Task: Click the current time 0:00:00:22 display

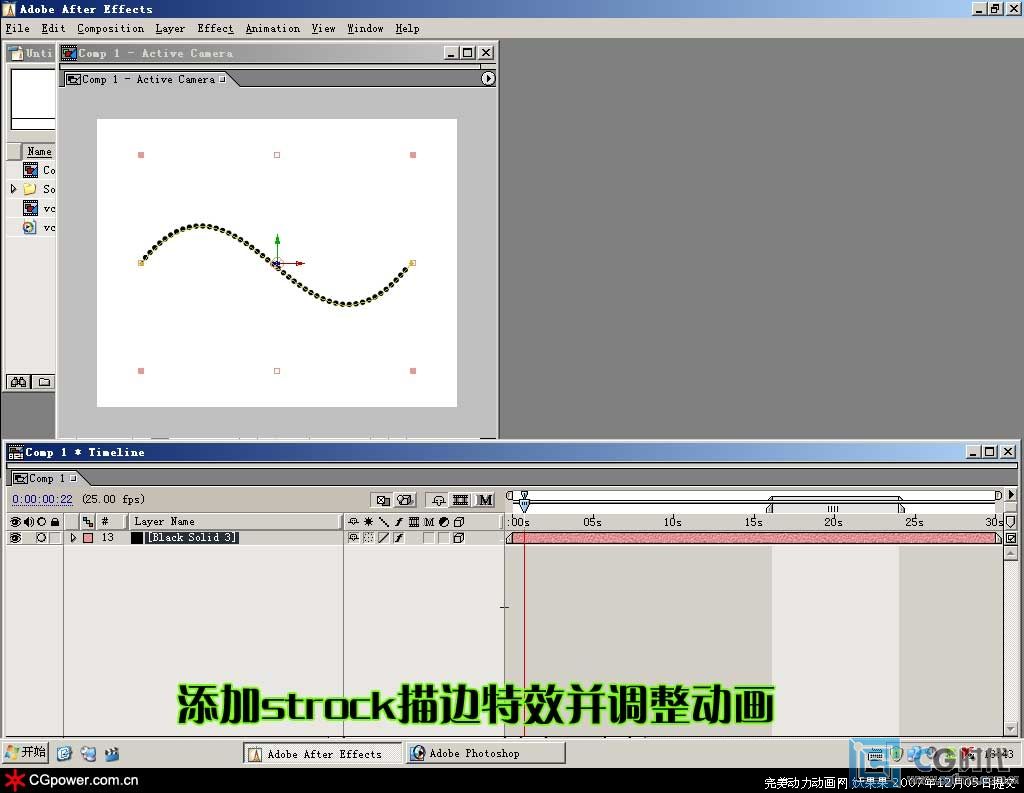Action: point(42,499)
